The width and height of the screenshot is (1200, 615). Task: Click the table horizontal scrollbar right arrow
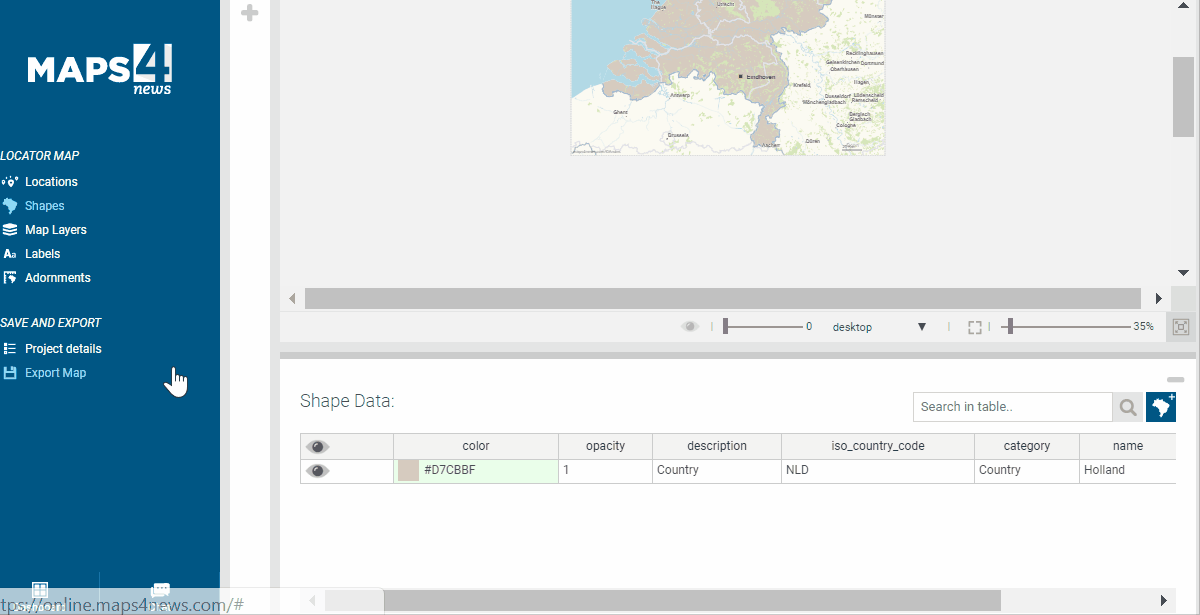1164,600
